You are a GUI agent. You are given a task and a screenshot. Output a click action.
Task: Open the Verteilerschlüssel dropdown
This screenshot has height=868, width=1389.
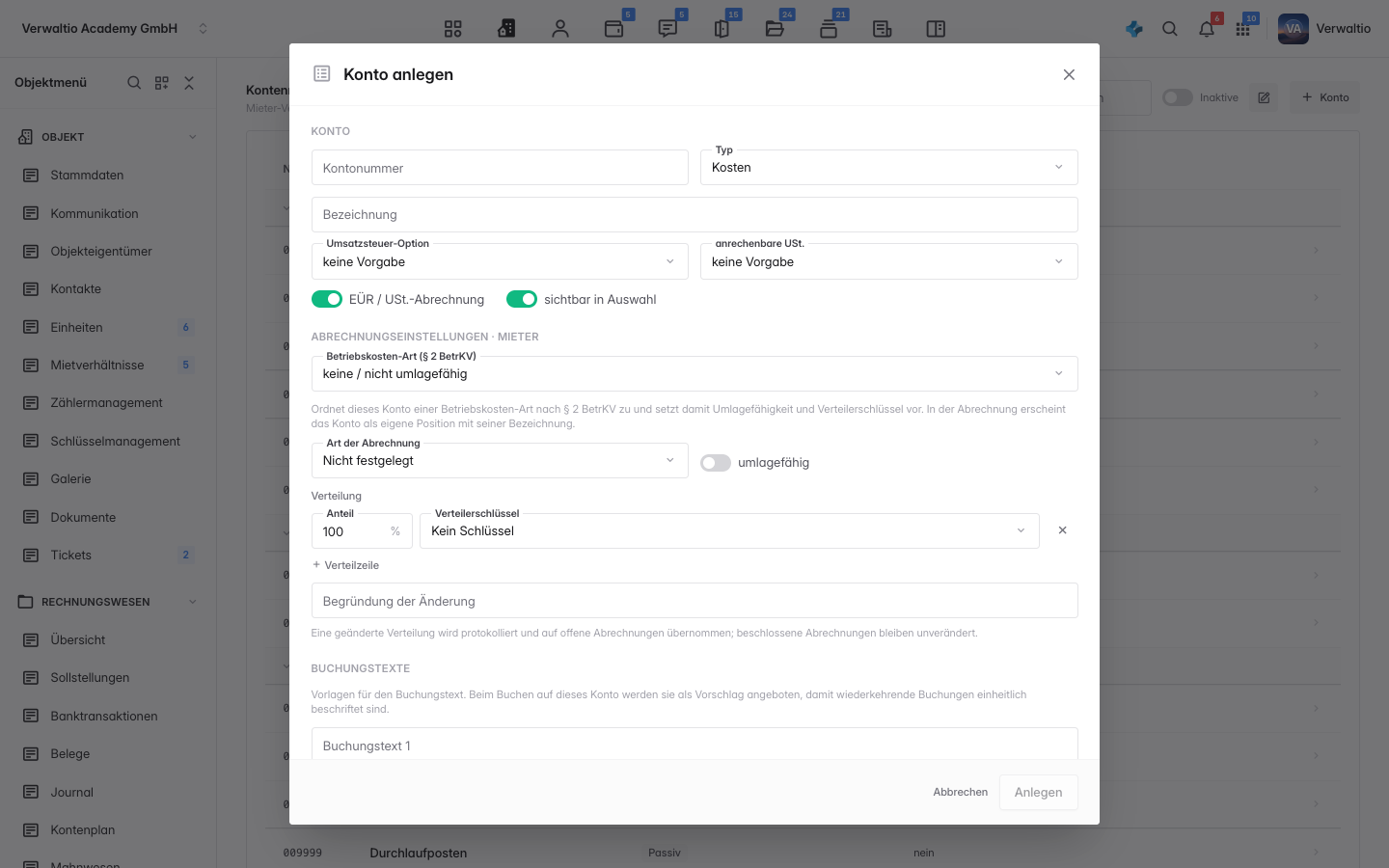coord(729,531)
